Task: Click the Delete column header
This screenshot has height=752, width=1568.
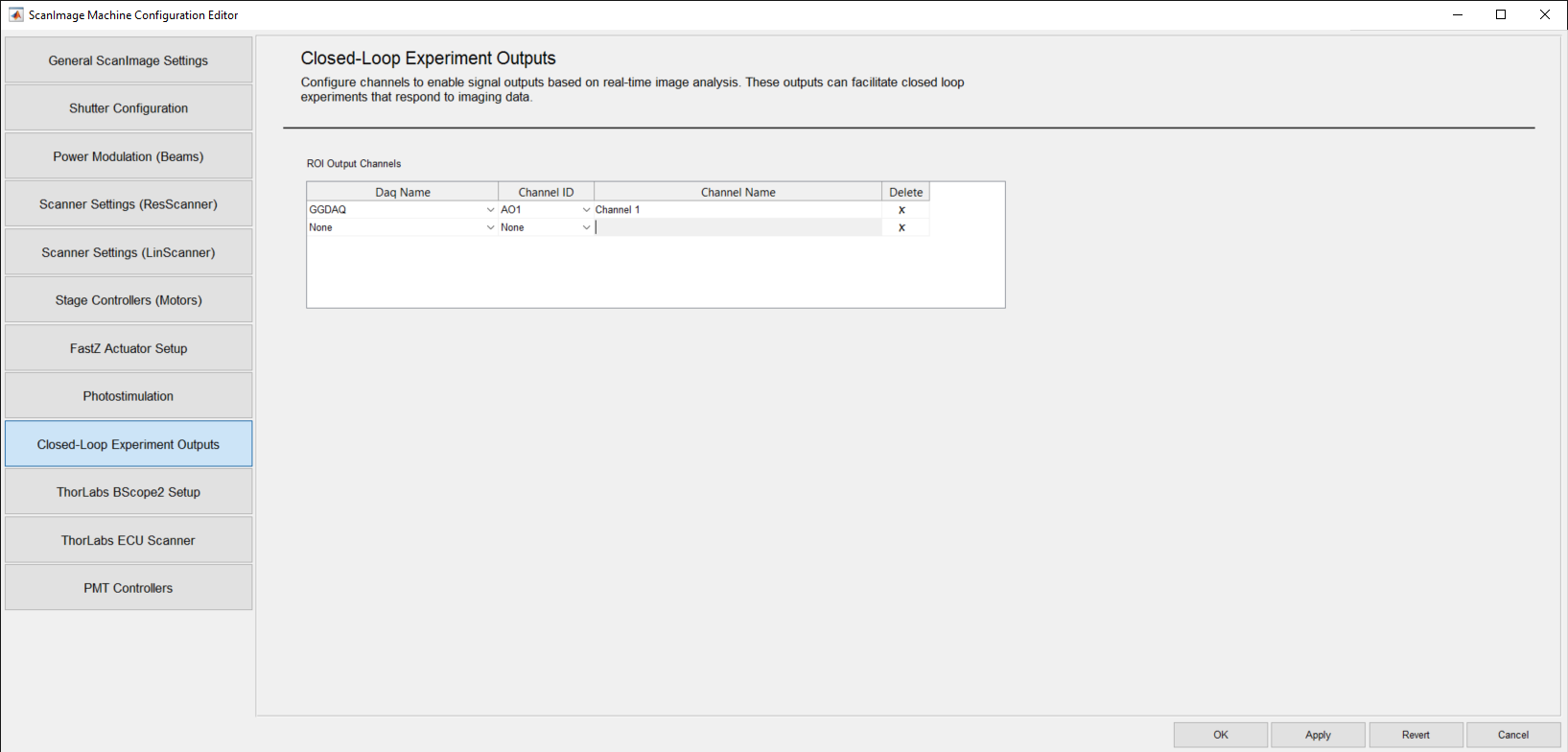Action: coord(905,192)
